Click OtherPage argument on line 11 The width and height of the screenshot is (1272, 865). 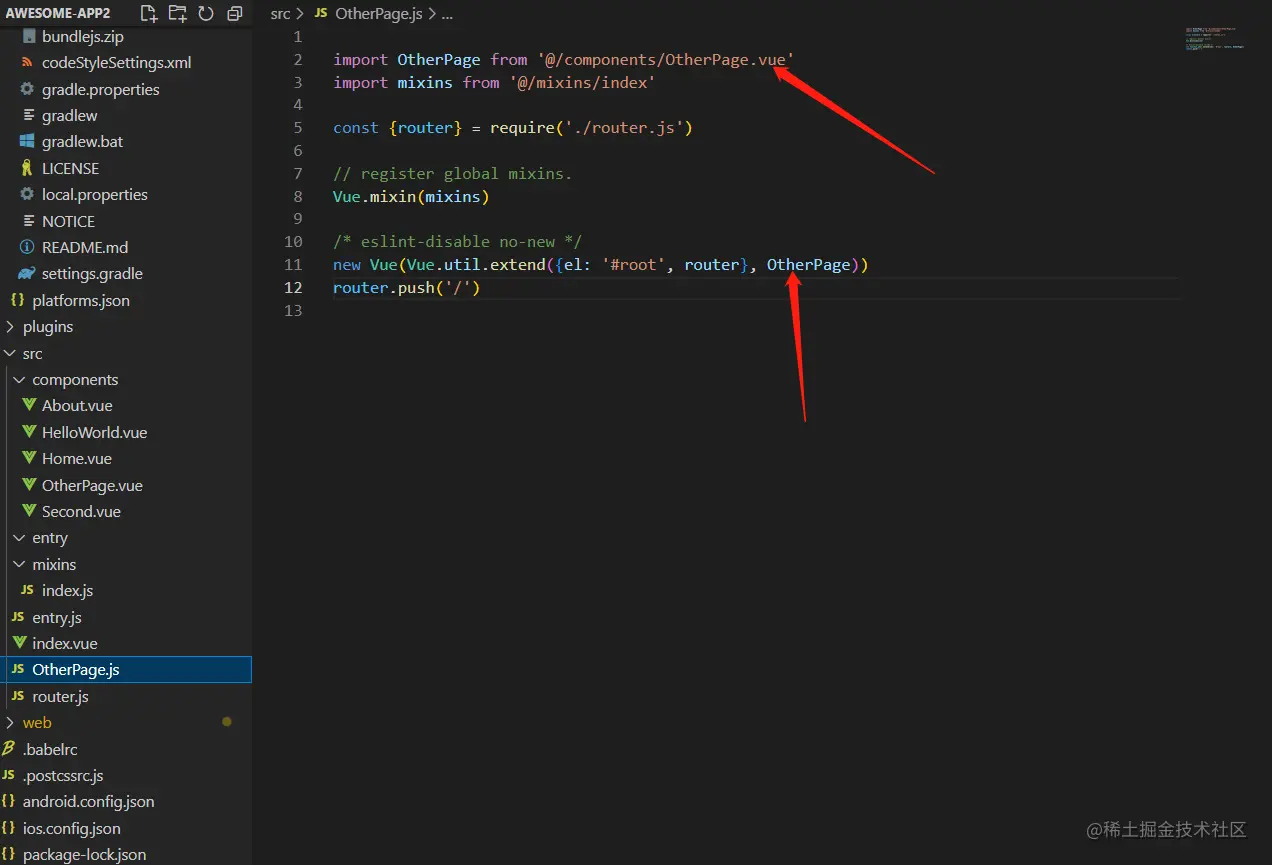(808, 265)
